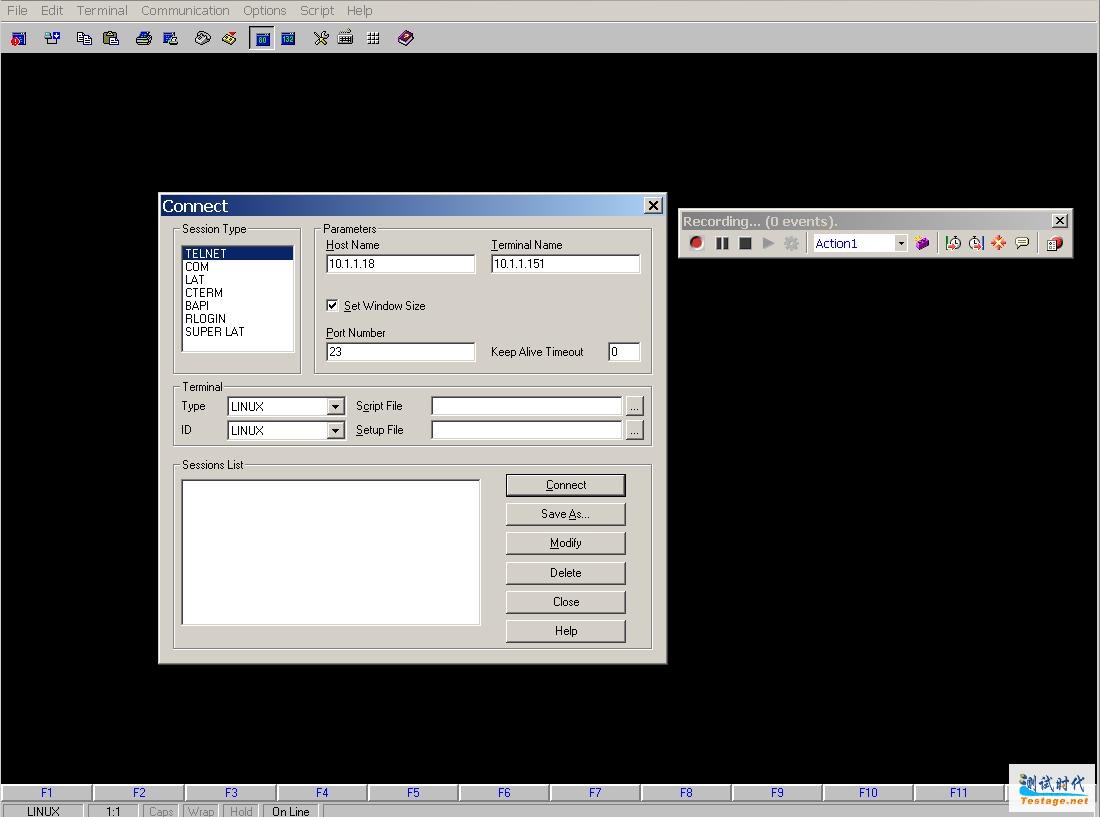
Task: Click the purple help book icon
Action: (405, 38)
